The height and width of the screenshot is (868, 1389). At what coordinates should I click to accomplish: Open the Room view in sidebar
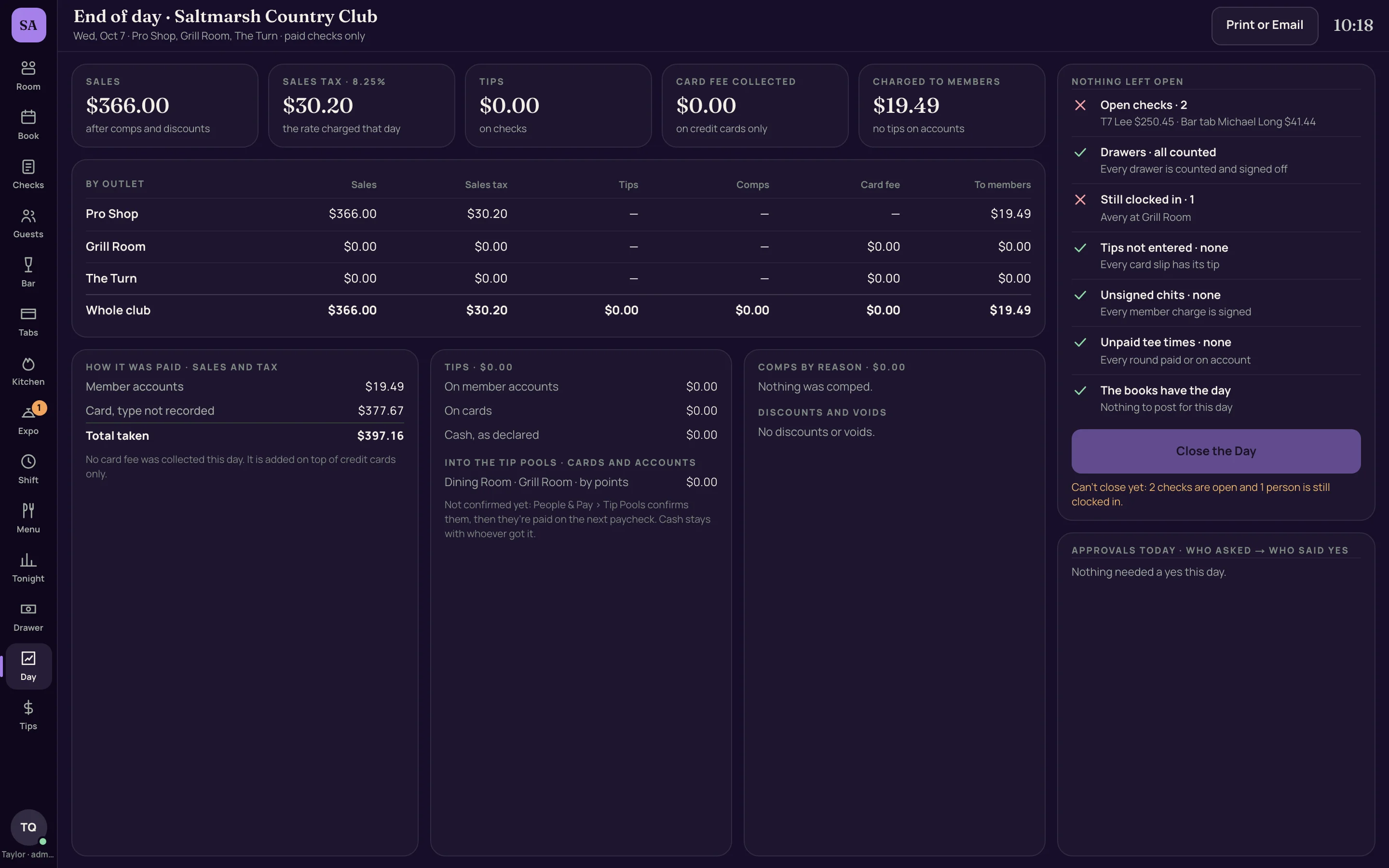pos(28,76)
